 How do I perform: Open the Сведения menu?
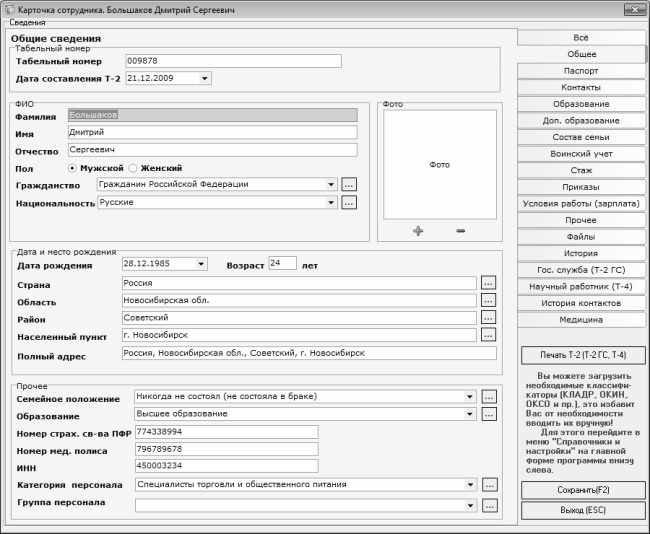[x=27, y=22]
